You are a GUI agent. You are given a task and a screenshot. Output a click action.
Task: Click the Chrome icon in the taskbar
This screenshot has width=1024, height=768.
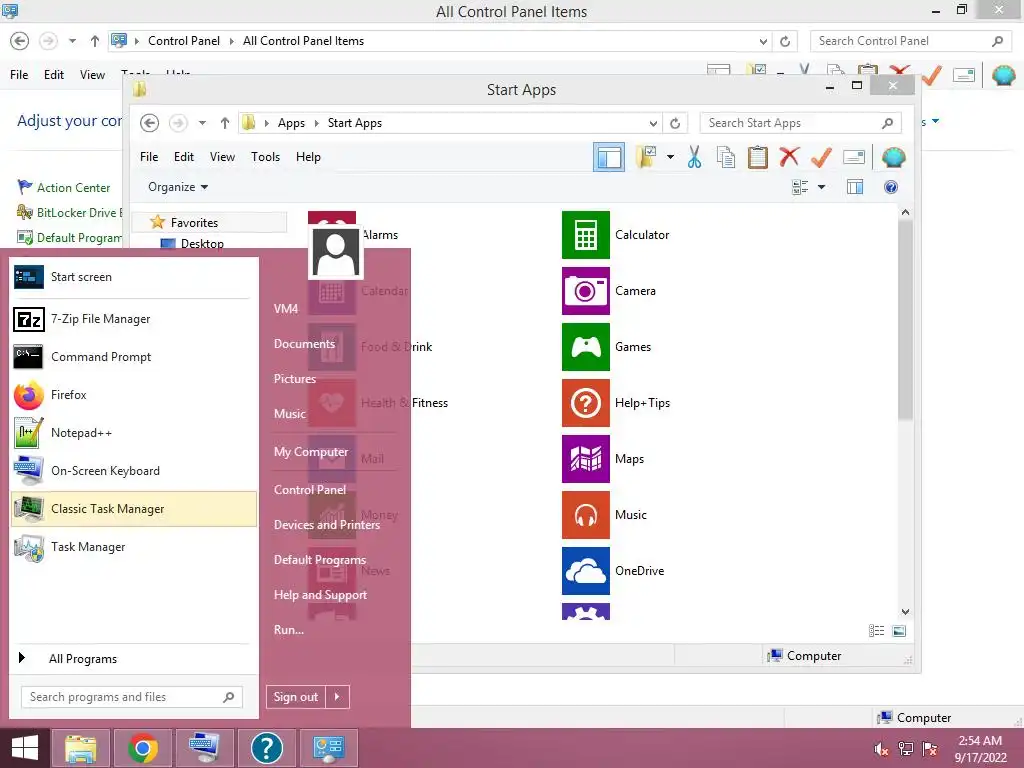pos(143,748)
